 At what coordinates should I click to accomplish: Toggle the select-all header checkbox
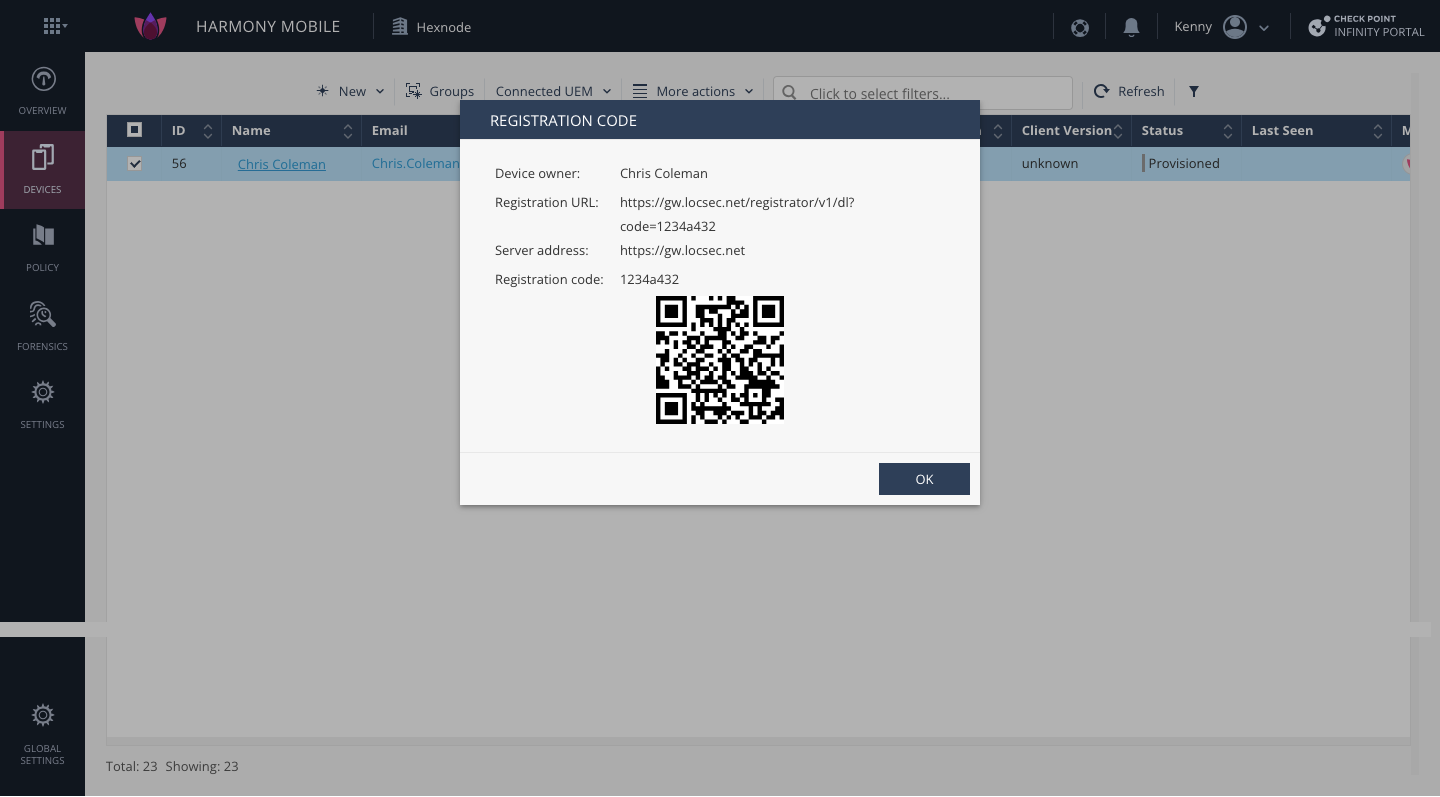pyautogui.click(x=135, y=130)
